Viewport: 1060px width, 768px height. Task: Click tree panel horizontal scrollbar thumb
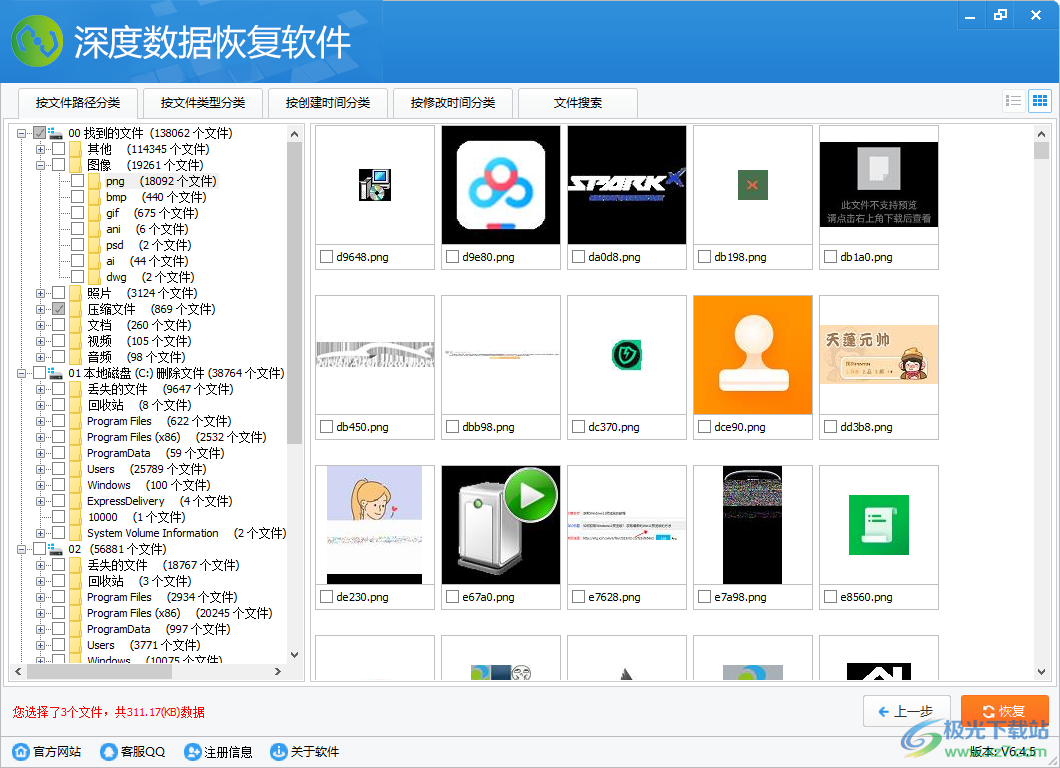point(99,671)
